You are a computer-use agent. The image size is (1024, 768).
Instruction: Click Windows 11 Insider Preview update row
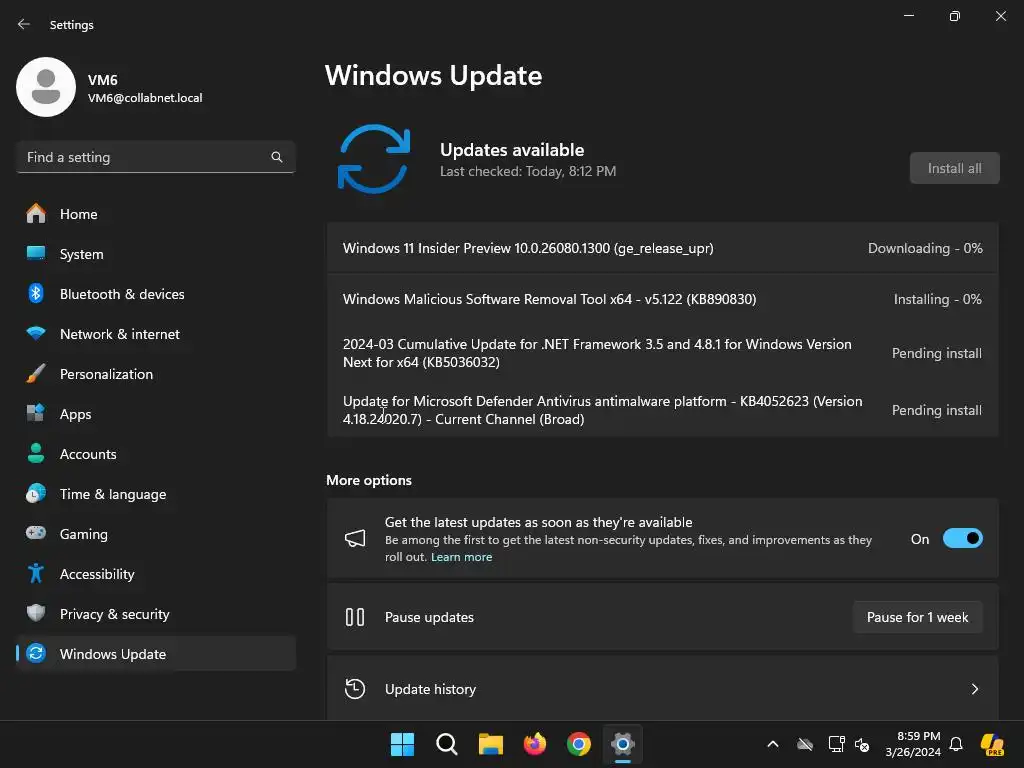(x=663, y=248)
